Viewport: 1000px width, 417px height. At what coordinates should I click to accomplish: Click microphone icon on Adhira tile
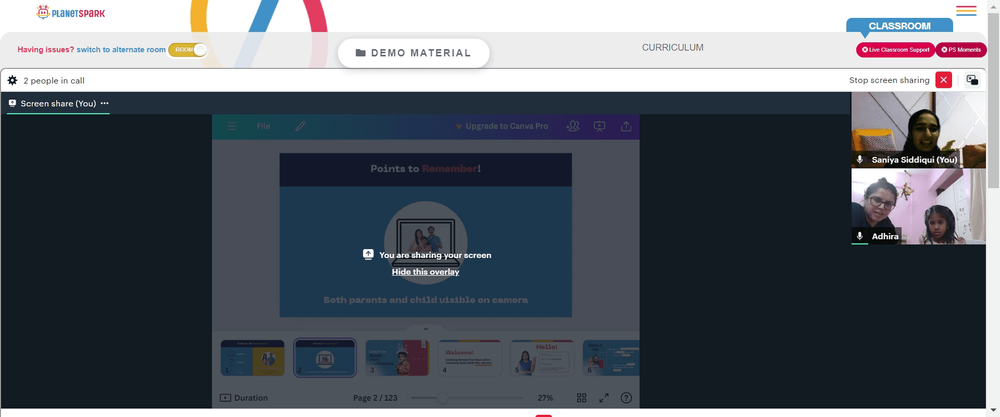coord(860,236)
